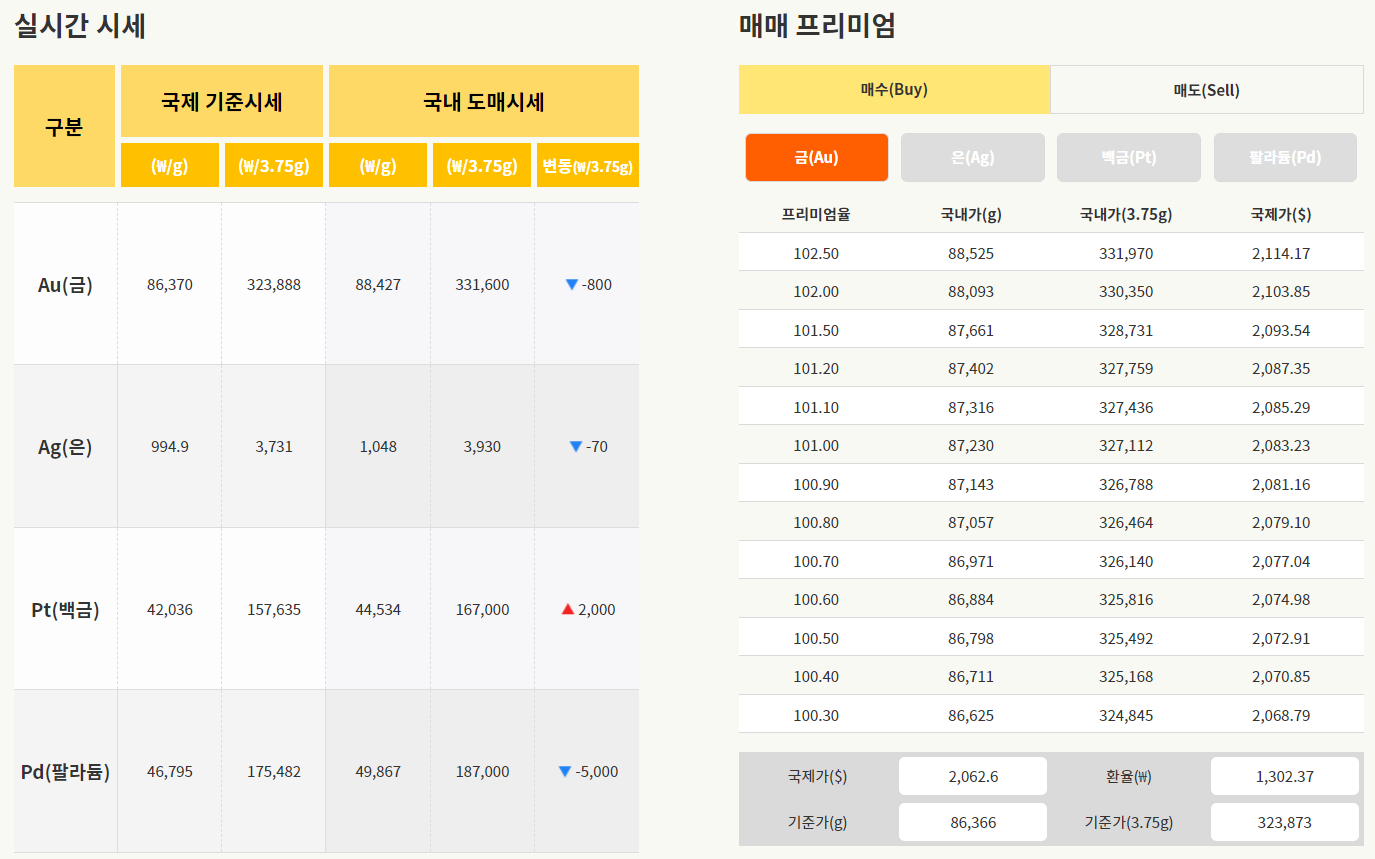This screenshot has height=859, width=1375.
Task: Click the gold wholesale value 331,600
Action: point(482,285)
